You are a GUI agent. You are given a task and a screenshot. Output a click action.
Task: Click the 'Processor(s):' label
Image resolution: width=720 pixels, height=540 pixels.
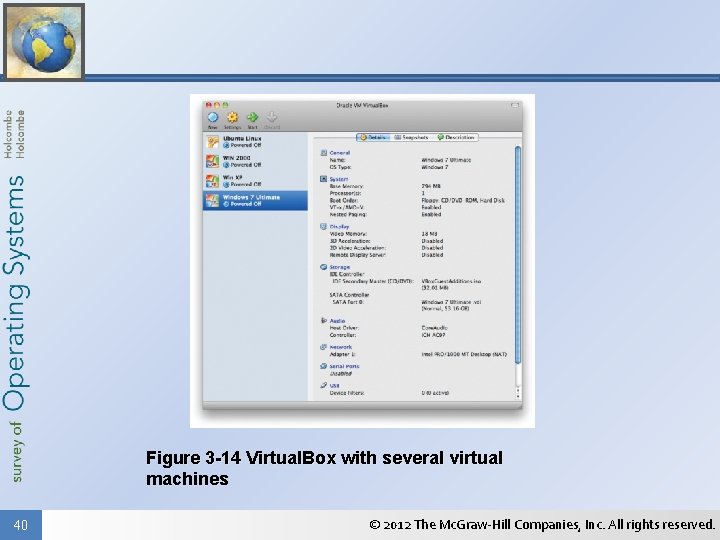[x=345, y=193]
